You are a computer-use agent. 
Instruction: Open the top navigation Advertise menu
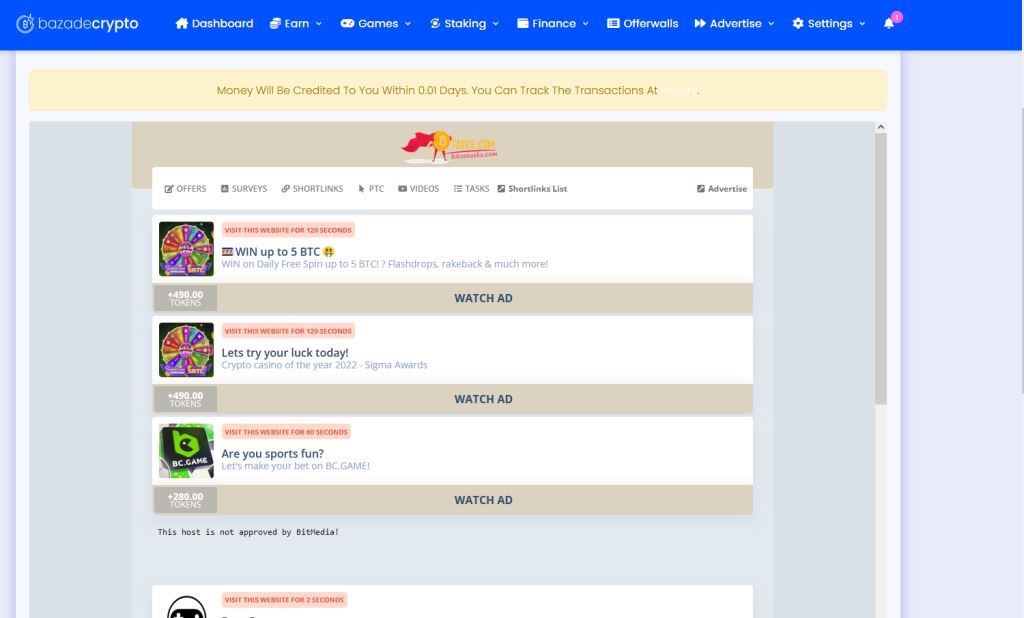(x=735, y=24)
